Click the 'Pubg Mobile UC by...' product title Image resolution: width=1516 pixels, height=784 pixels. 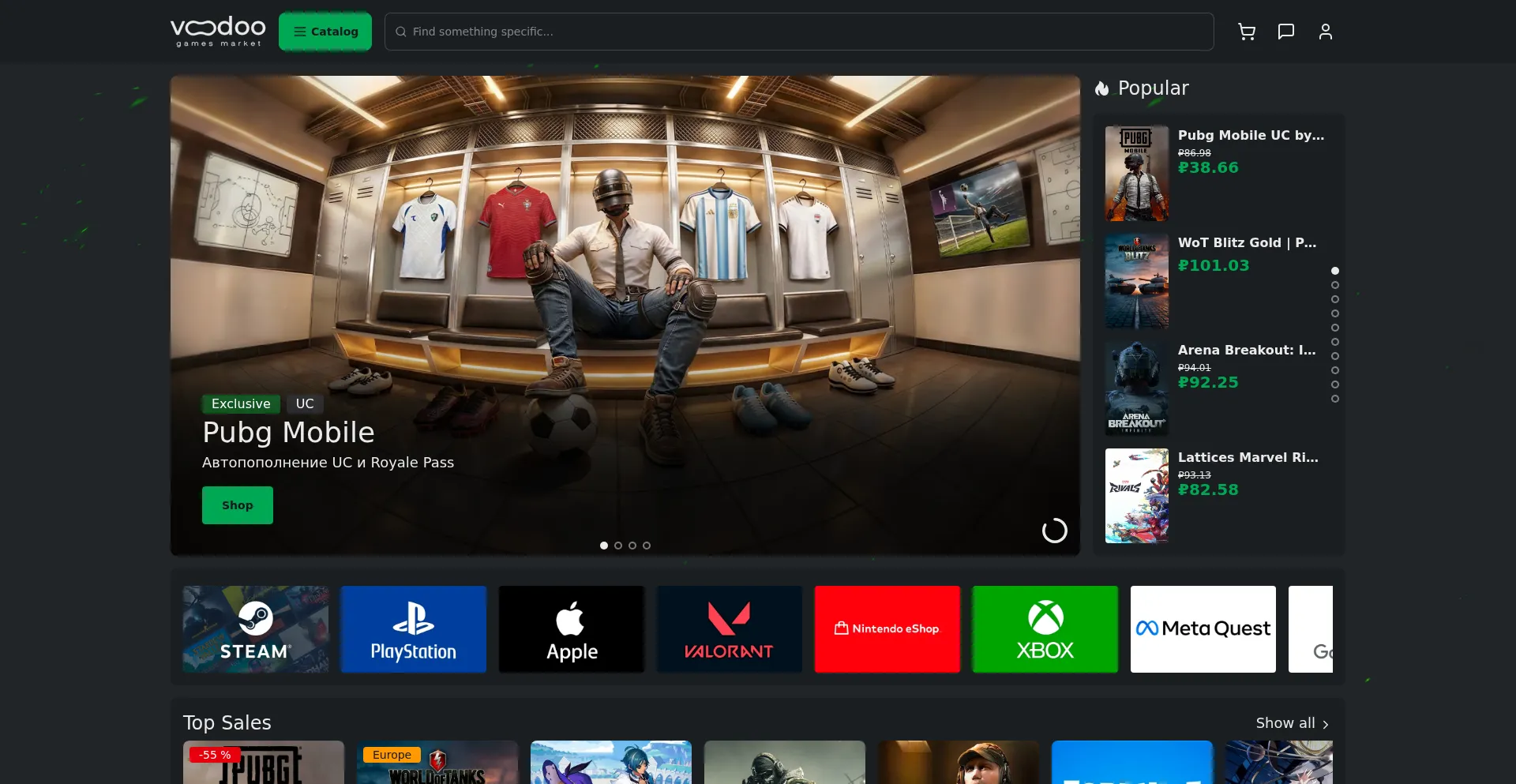[1251, 135]
